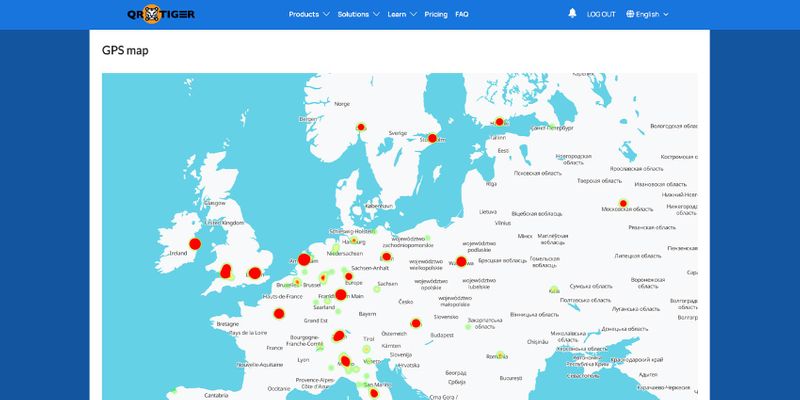This screenshot has height=400, width=800.
Task: Click the green hotspot over Romania
Action: click(500, 355)
